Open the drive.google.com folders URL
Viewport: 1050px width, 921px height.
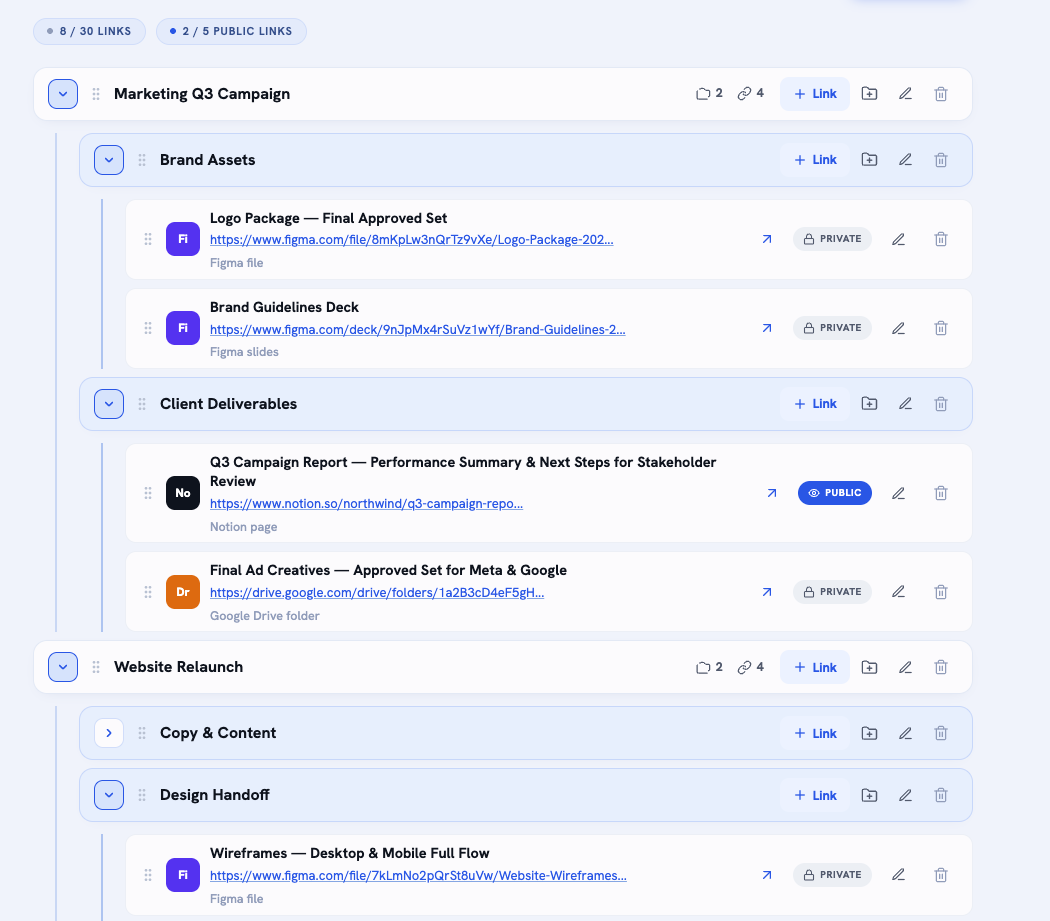[377, 593]
